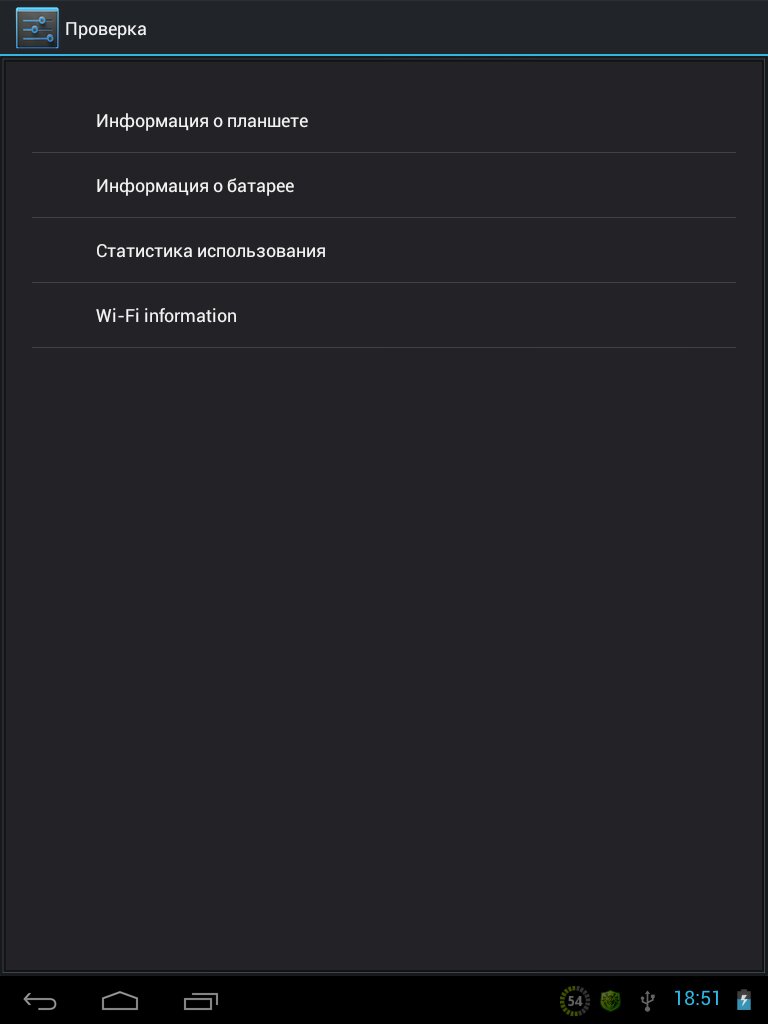Open the Recent apps overview
768x1024 pixels.
pyautogui.click(x=201, y=1000)
